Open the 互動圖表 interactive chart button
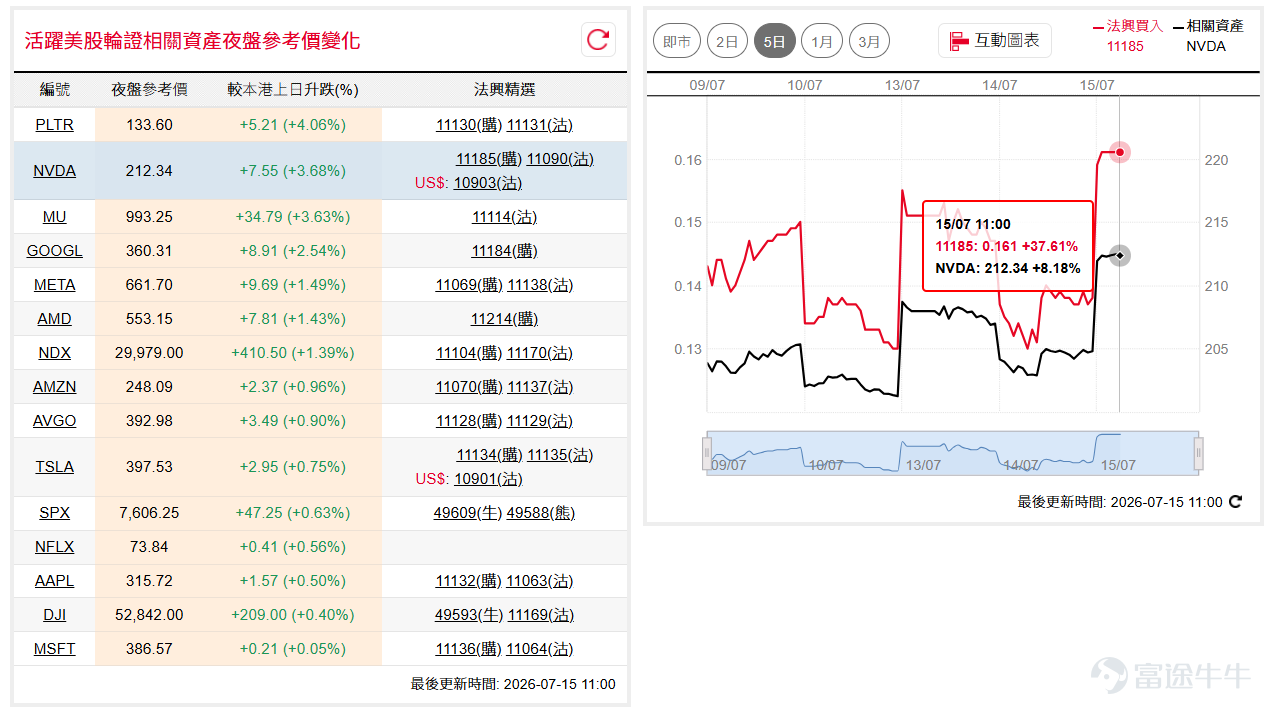Viewport: 1271px width, 712px height. [995, 41]
